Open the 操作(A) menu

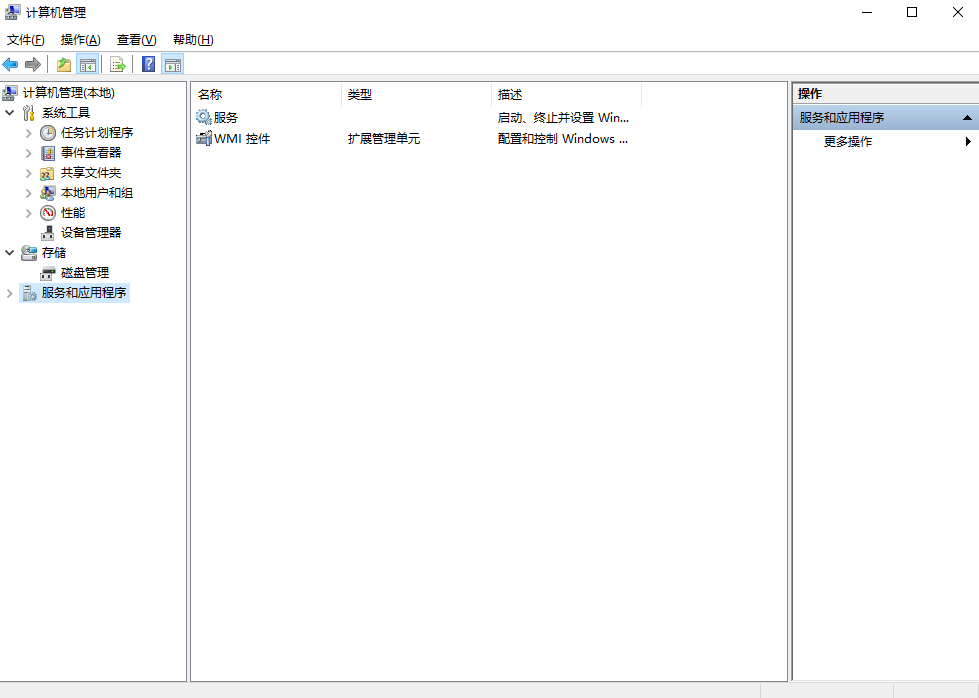79,39
